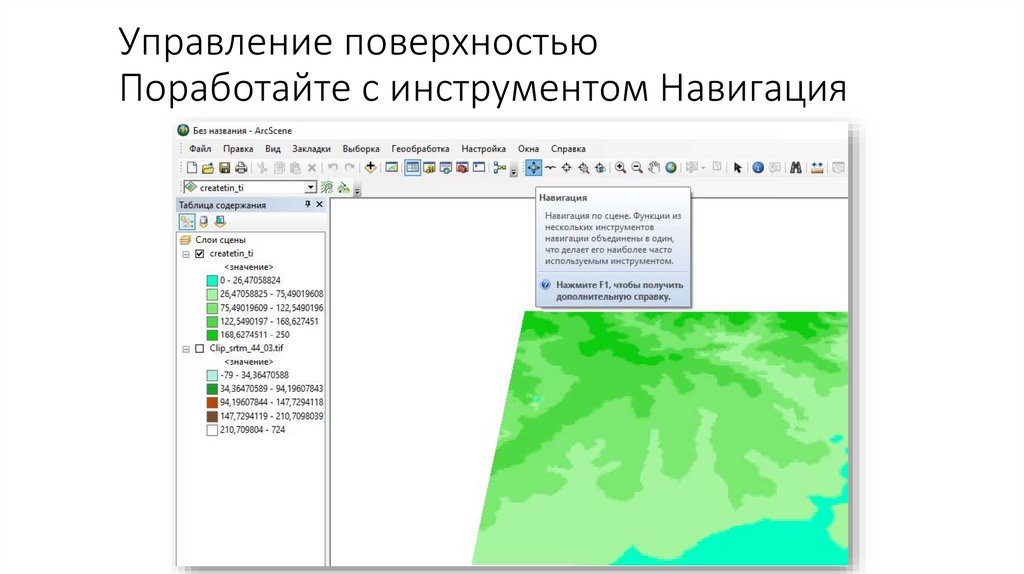Click the Print icon
Viewport: 1024px width, 574px height.
coord(241,168)
